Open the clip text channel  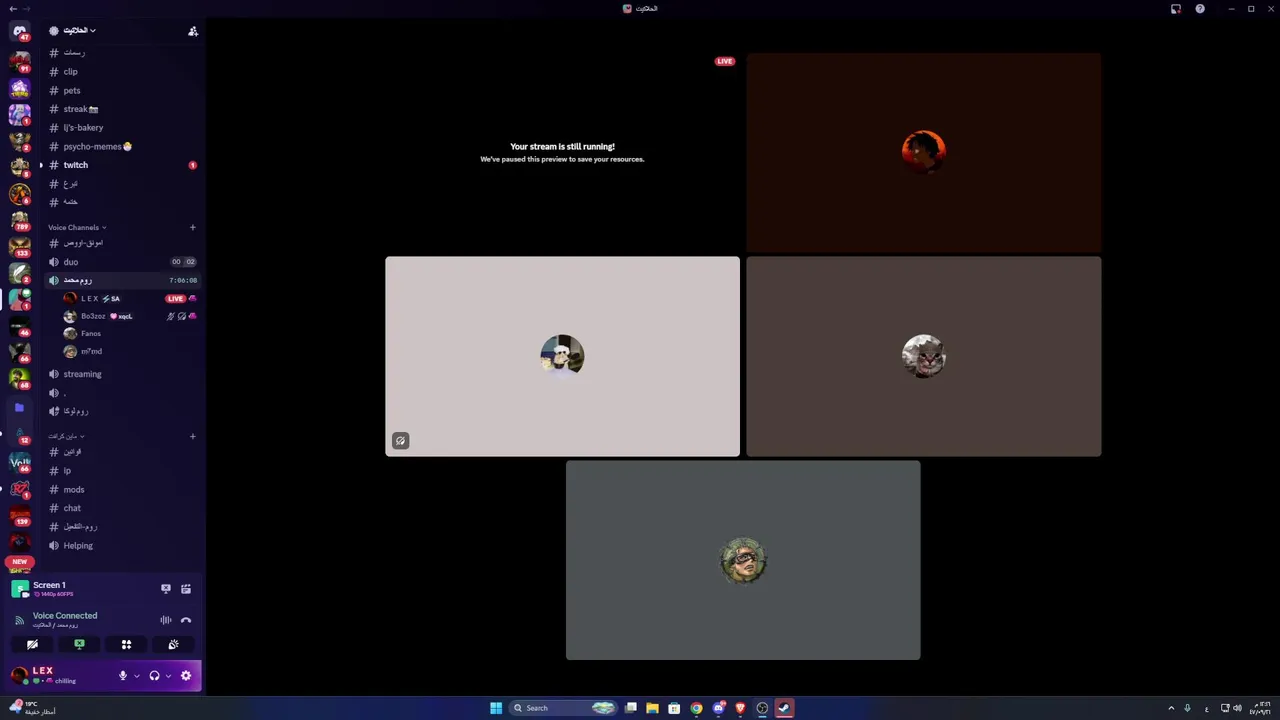click(122, 72)
